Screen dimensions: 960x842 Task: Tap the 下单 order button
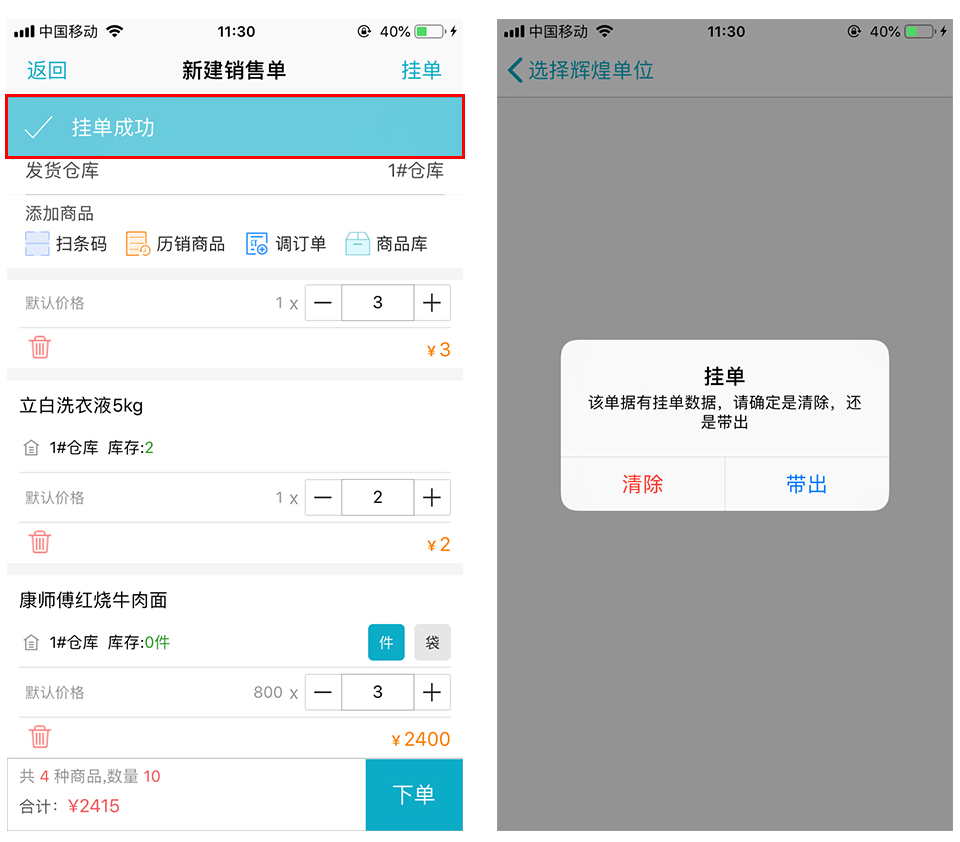pos(414,795)
